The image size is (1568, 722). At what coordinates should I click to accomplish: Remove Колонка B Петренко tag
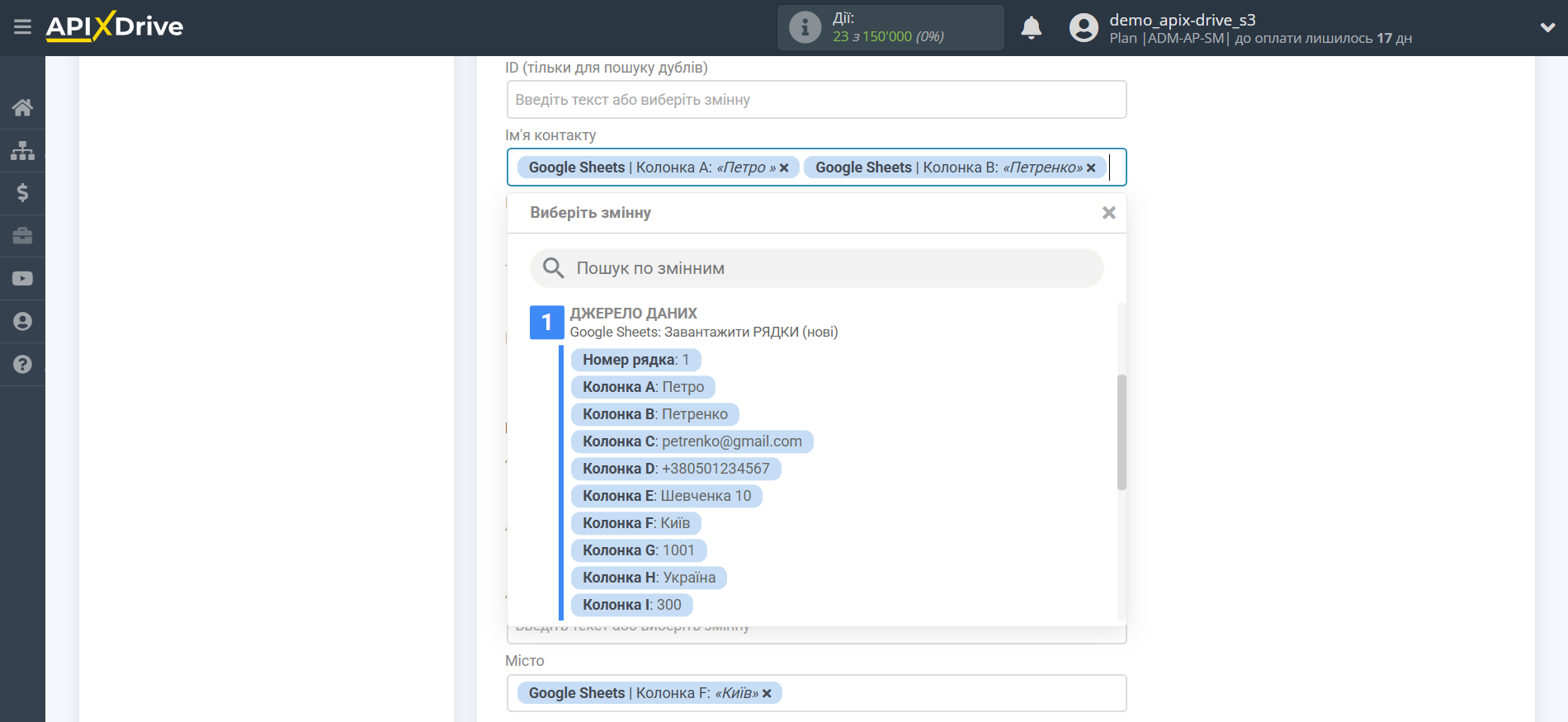click(1091, 168)
